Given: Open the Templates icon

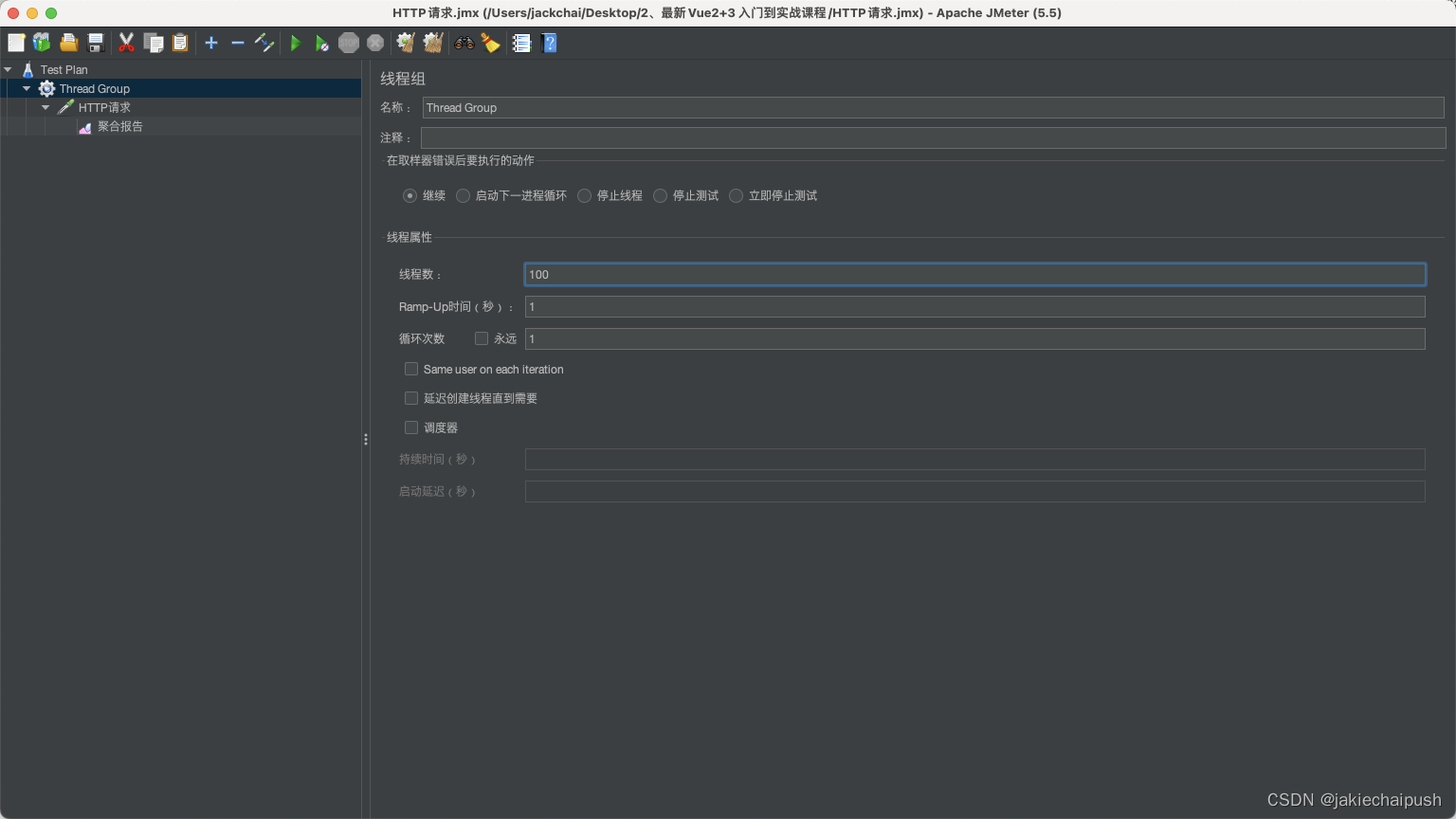Looking at the screenshot, I should pos(42,43).
